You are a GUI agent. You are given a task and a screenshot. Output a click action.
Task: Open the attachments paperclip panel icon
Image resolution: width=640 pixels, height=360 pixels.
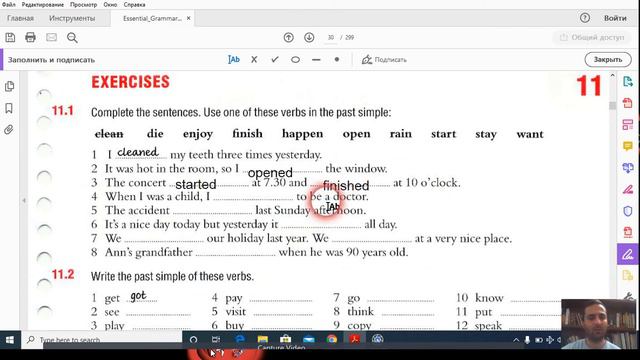pos(9,130)
